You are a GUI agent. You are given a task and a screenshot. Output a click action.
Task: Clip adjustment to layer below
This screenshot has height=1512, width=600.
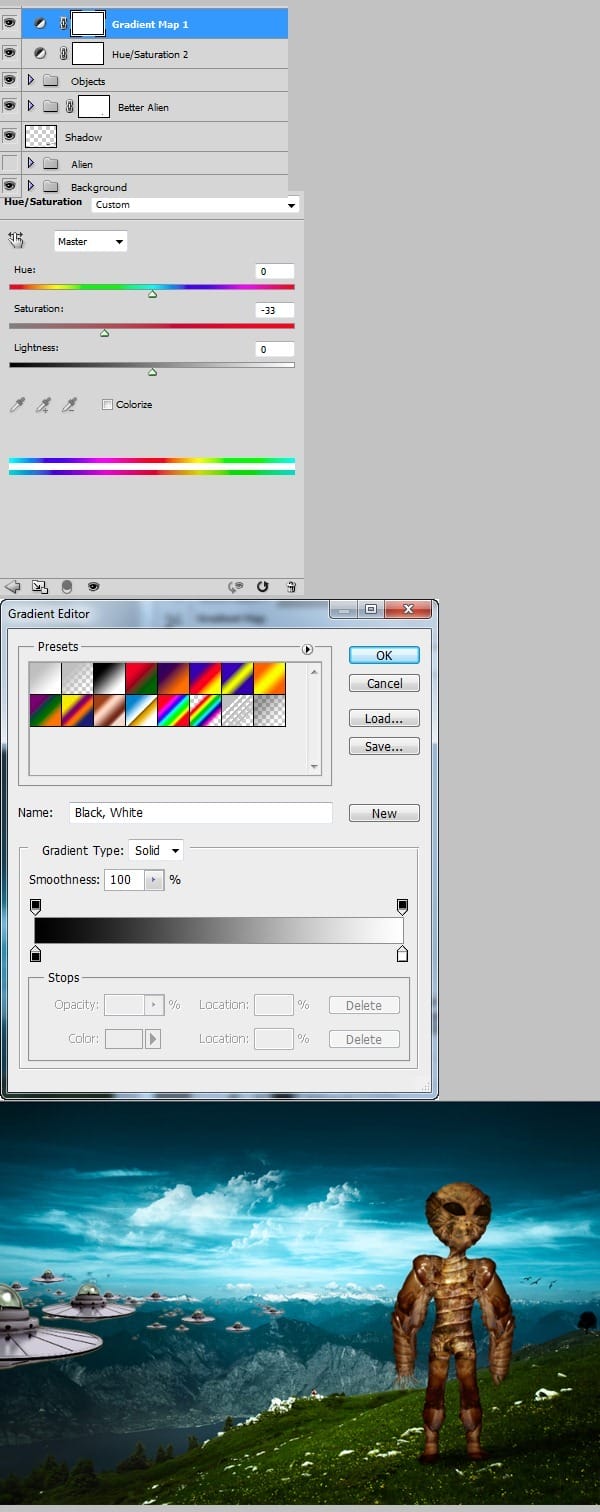[67, 587]
